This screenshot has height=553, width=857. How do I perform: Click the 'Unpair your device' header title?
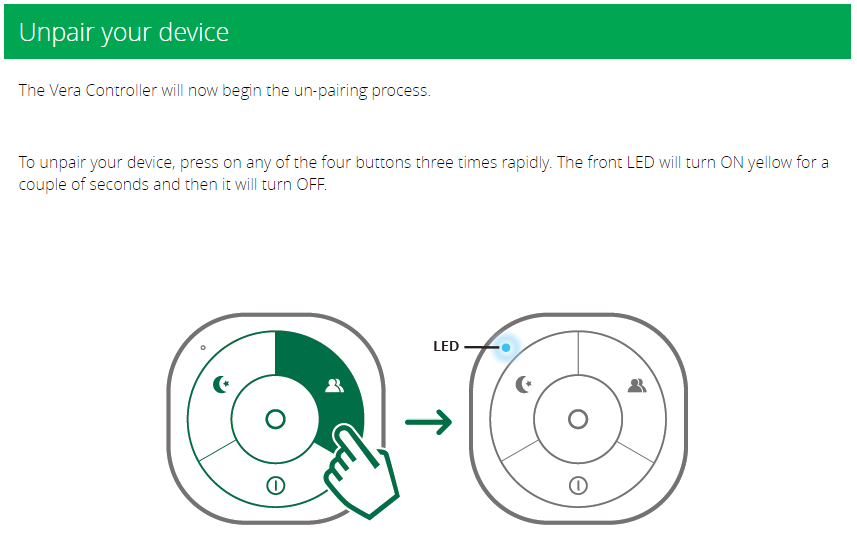point(124,33)
